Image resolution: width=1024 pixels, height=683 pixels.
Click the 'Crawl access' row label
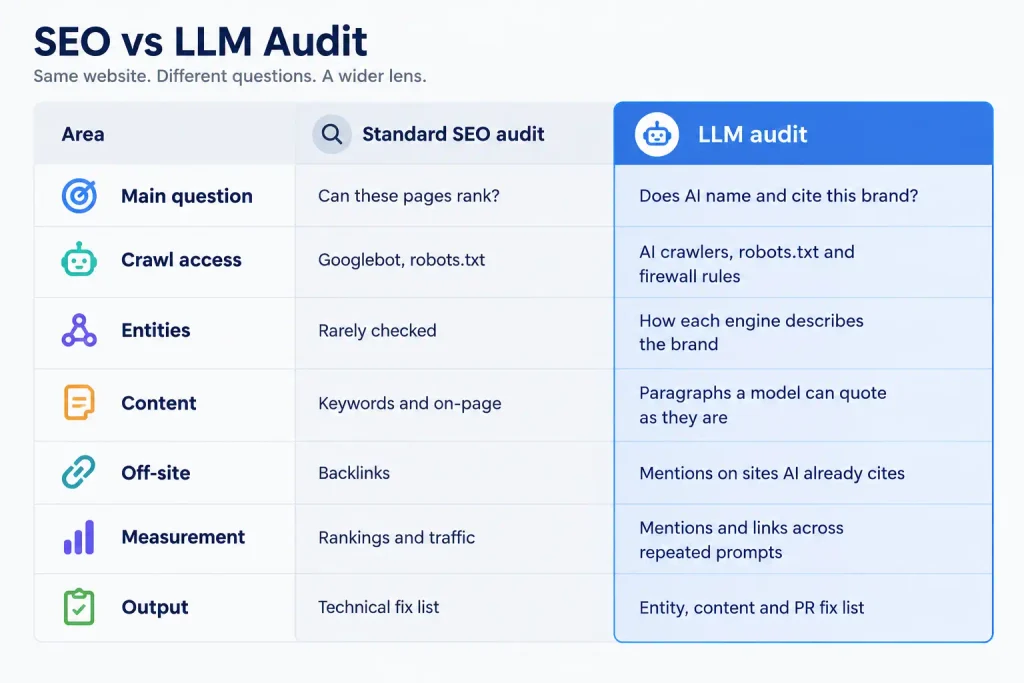[182, 260]
